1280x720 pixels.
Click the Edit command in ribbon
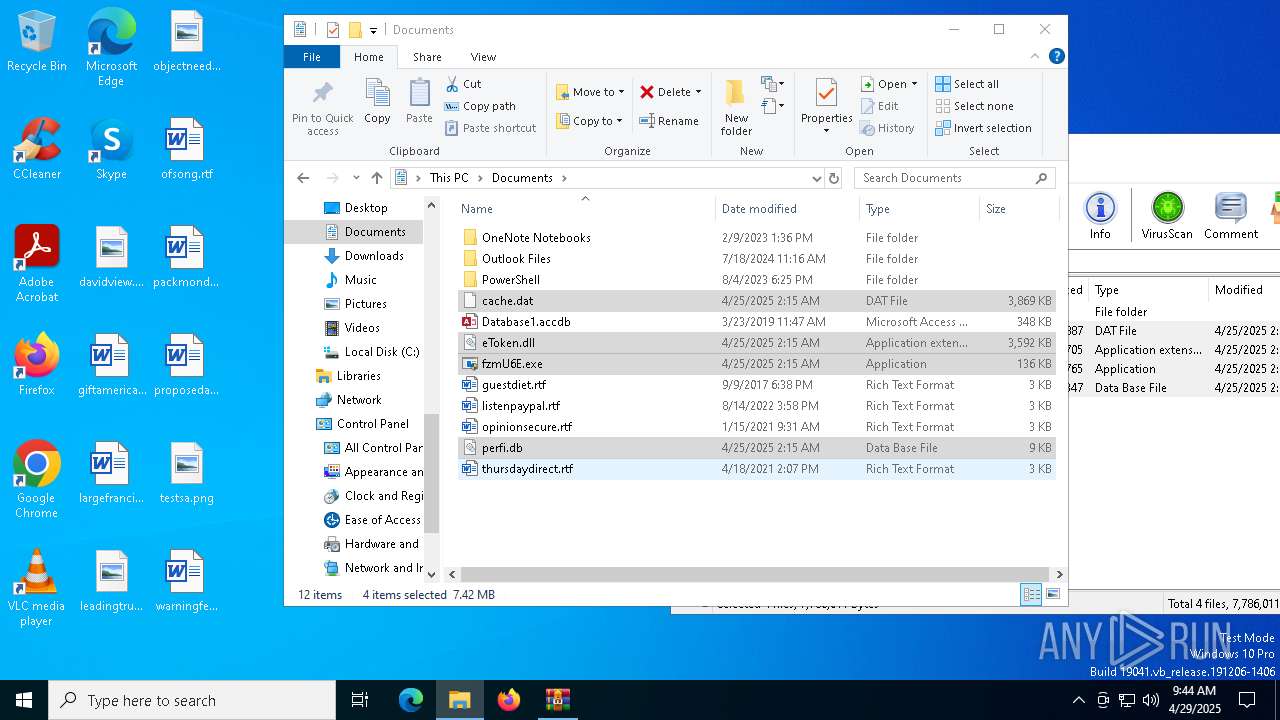click(879, 106)
